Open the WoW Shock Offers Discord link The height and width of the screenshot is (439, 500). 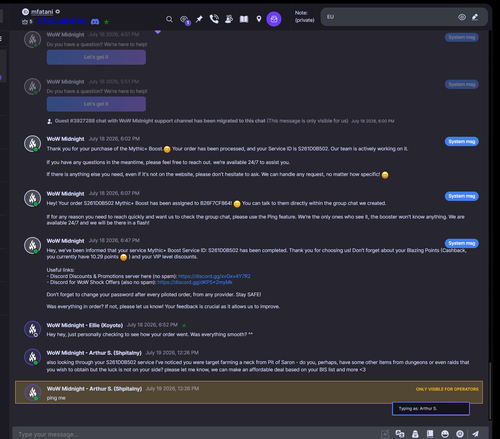pyautogui.click(x=195, y=282)
